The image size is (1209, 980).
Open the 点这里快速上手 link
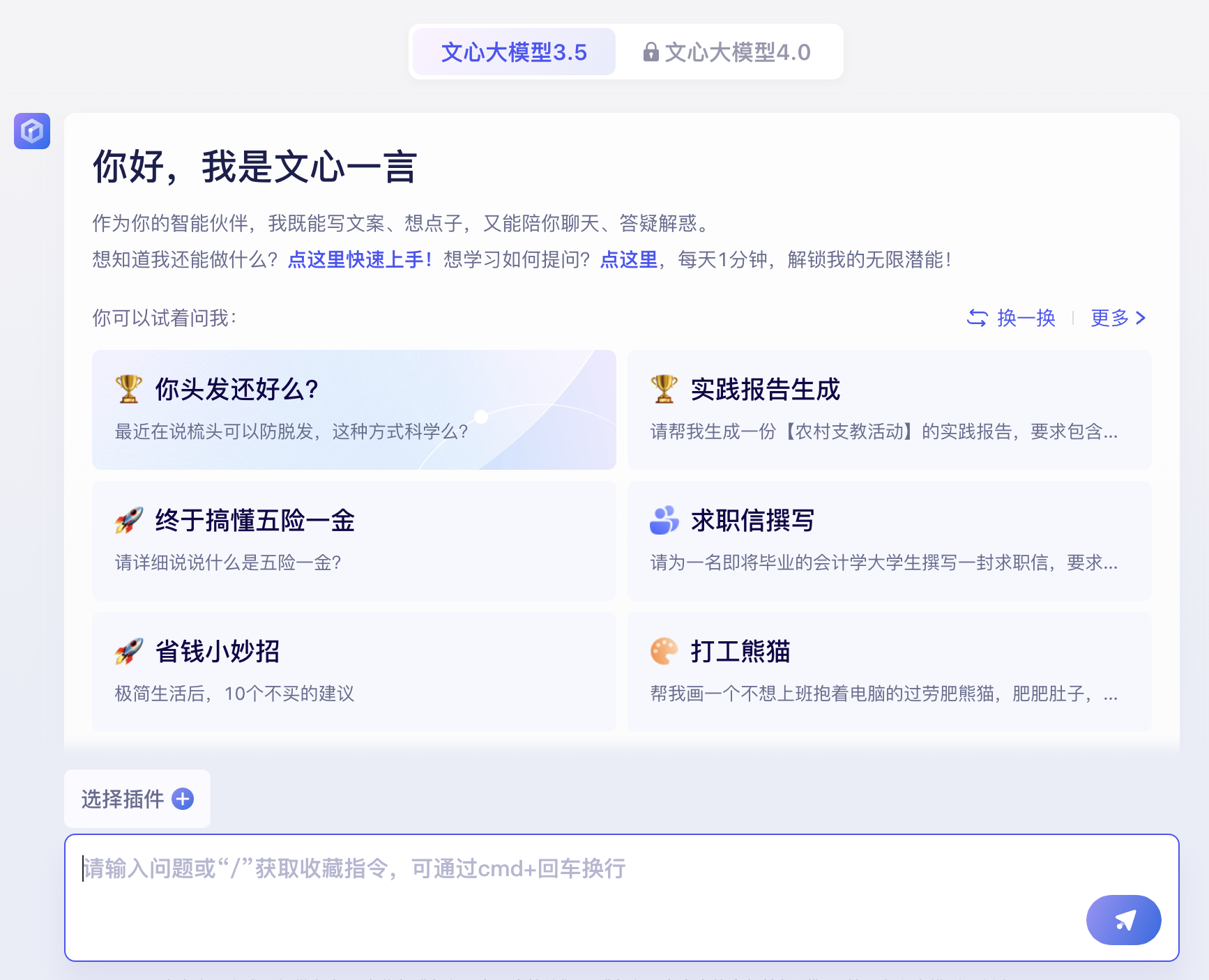(x=360, y=260)
